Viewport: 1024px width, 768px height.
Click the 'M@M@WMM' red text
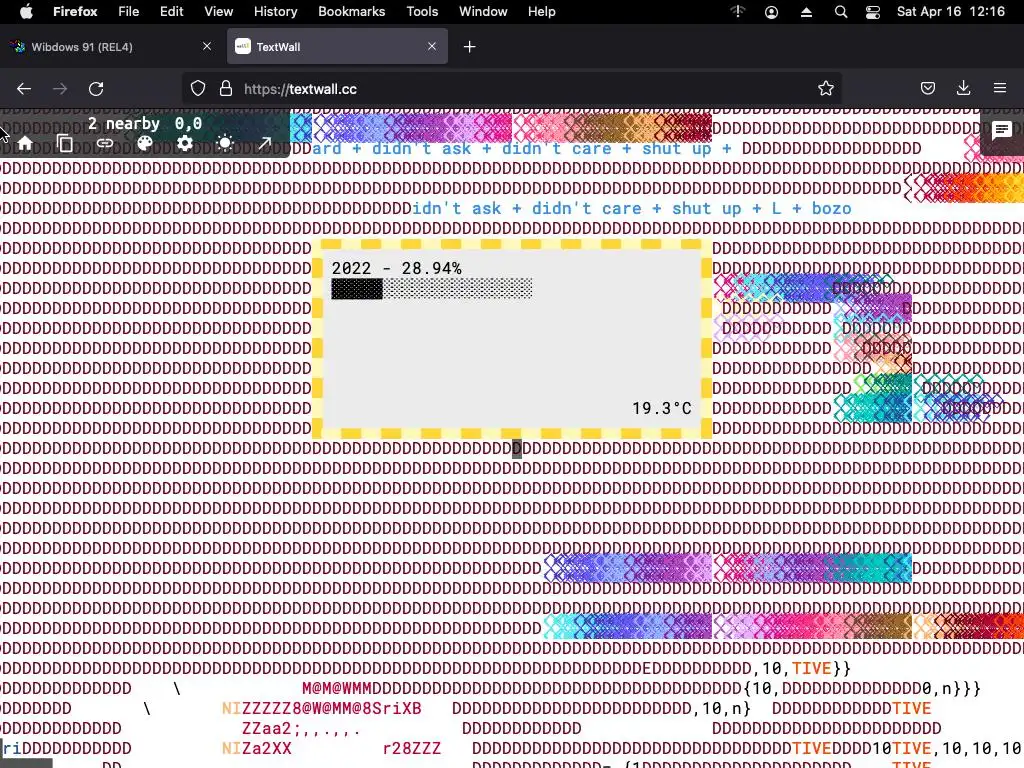336,688
